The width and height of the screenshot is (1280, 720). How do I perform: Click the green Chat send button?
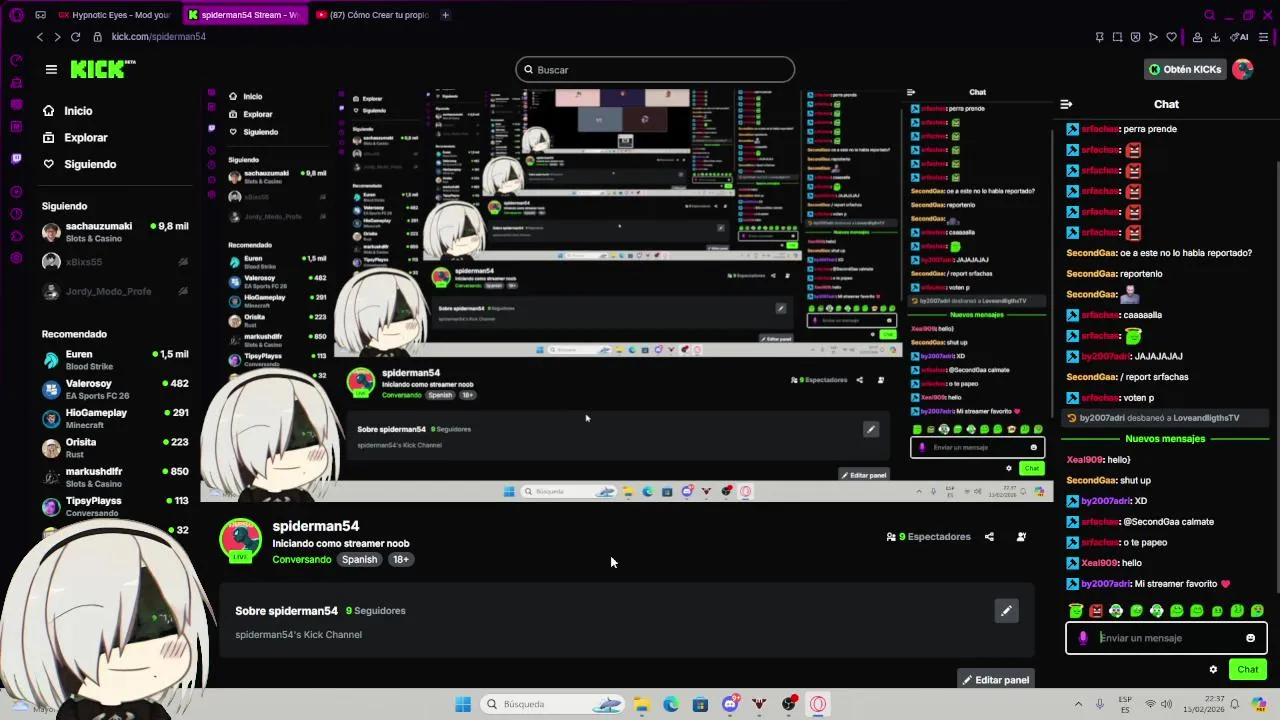(1248, 670)
